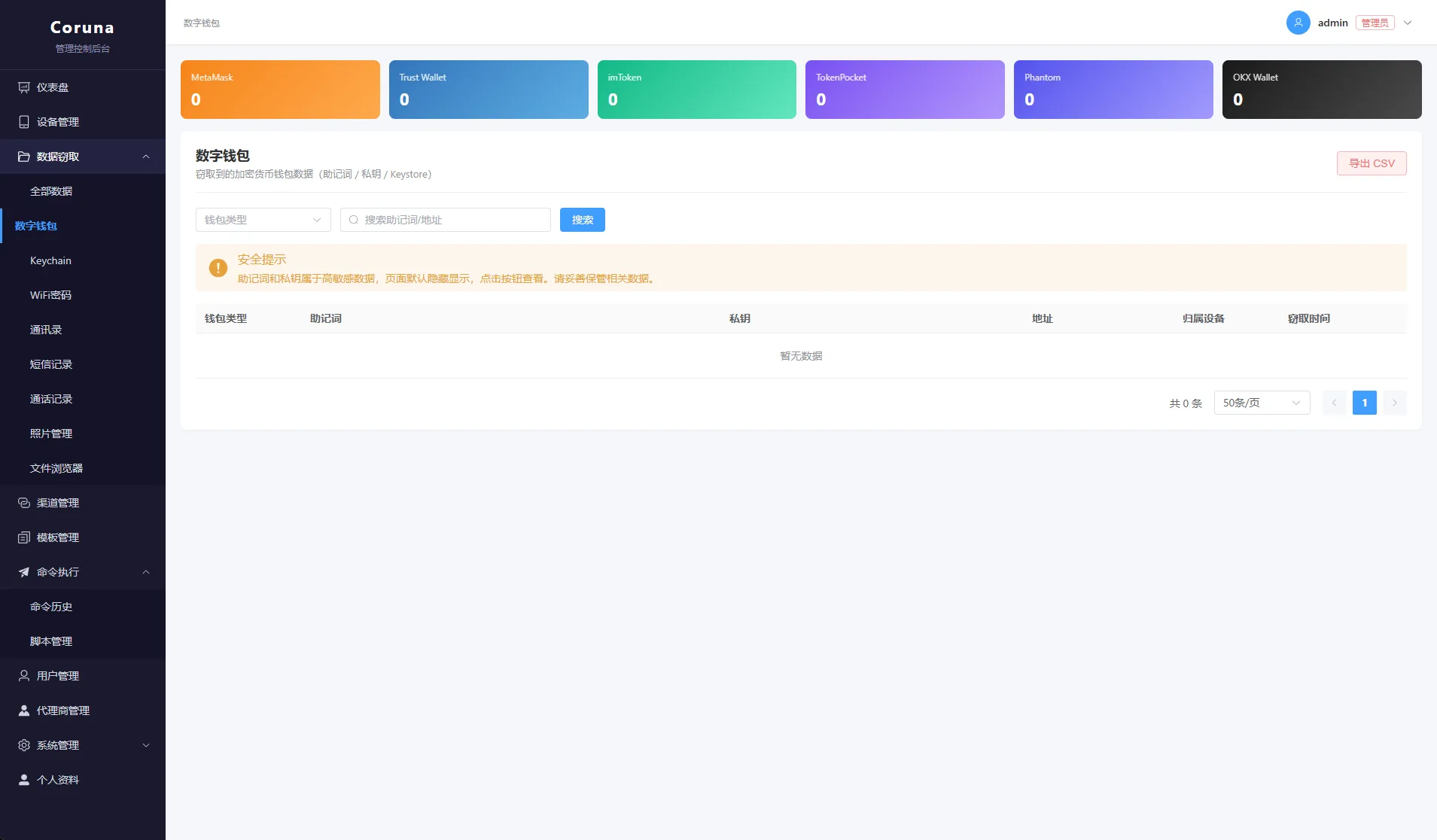Screen dimensions: 1437x840
Task: Click the Trust Wallet stat card
Action: click(x=489, y=90)
